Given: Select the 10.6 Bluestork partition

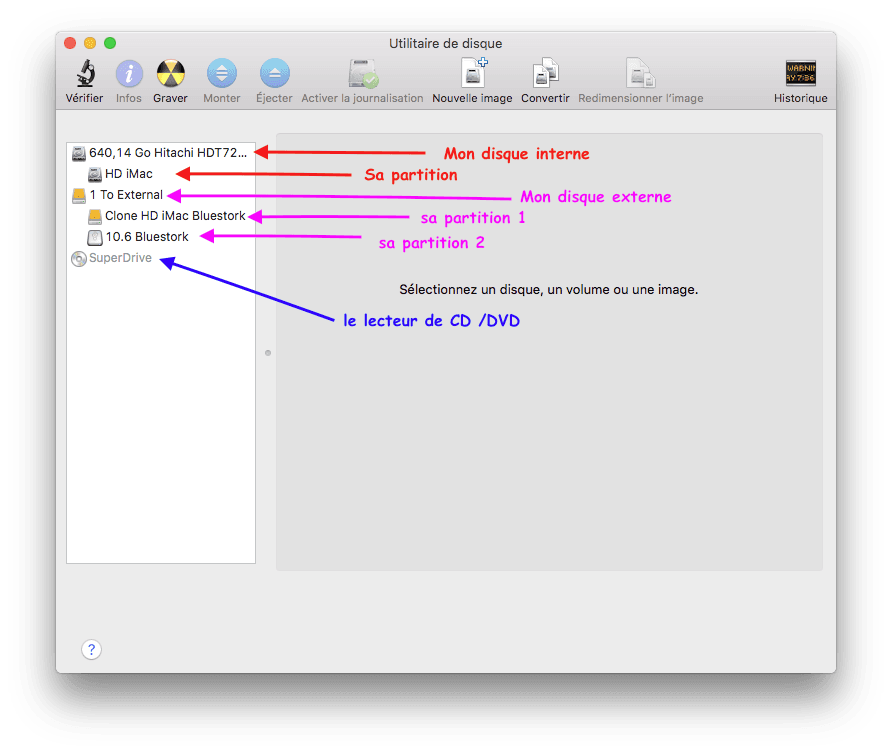Looking at the screenshot, I should click(x=161, y=237).
